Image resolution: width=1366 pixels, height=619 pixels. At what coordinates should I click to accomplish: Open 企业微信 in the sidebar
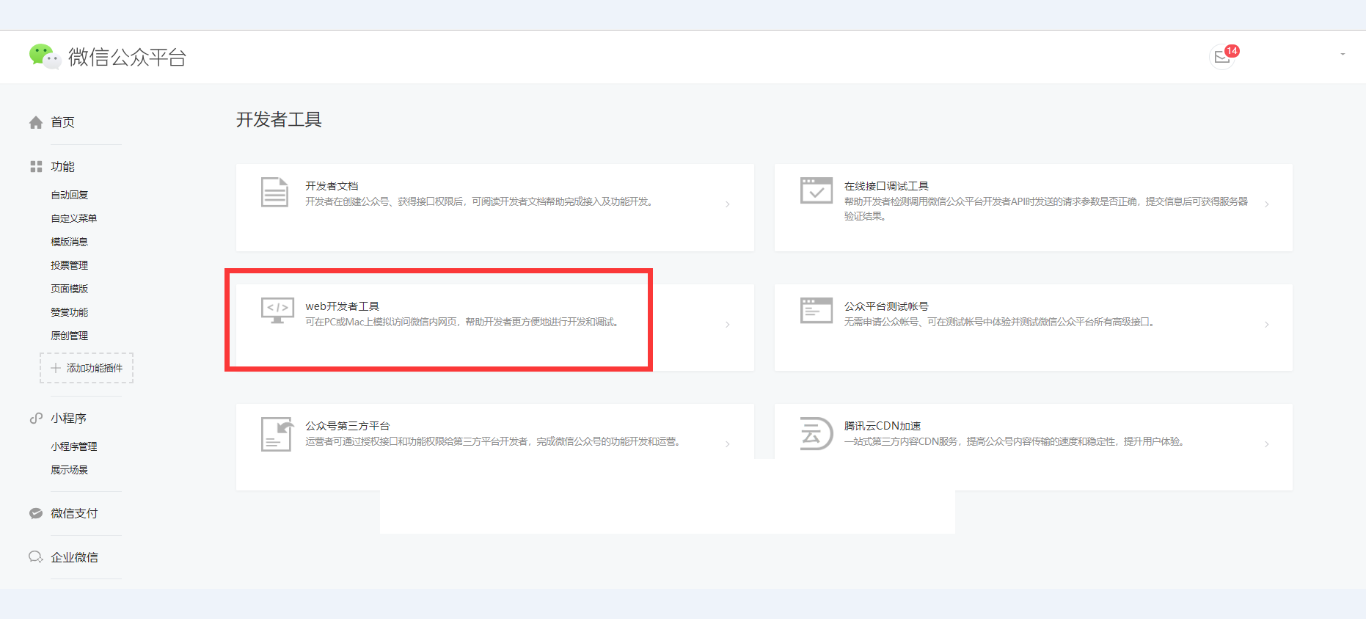[x=75, y=557]
